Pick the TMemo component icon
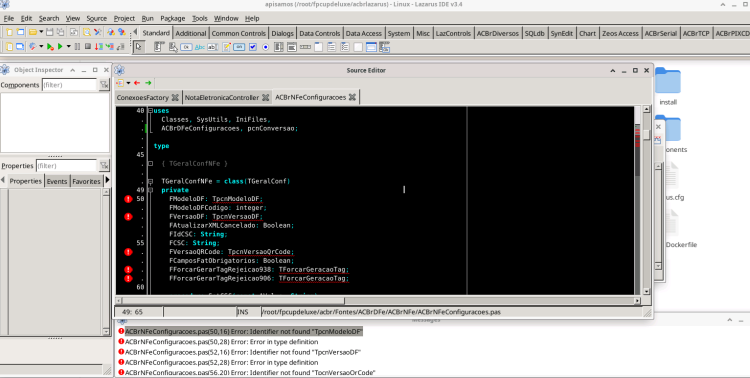Screen dimensions: 750x378 pyautogui.click(x=226, y=47)
